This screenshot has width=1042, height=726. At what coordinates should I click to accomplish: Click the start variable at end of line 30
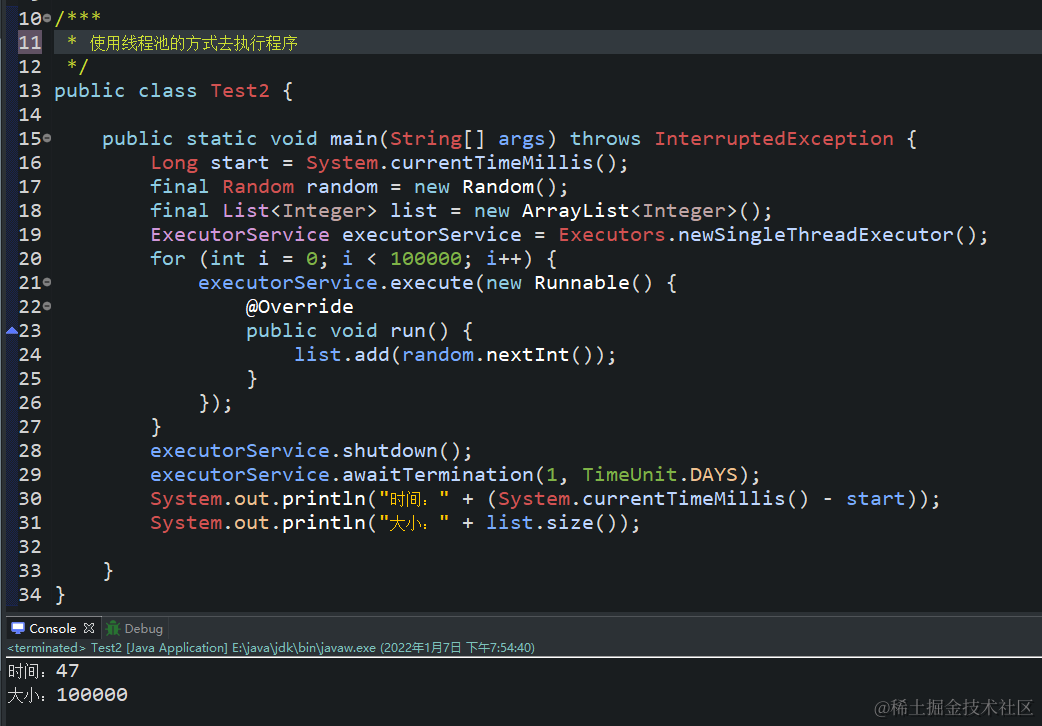pos(875,499)
